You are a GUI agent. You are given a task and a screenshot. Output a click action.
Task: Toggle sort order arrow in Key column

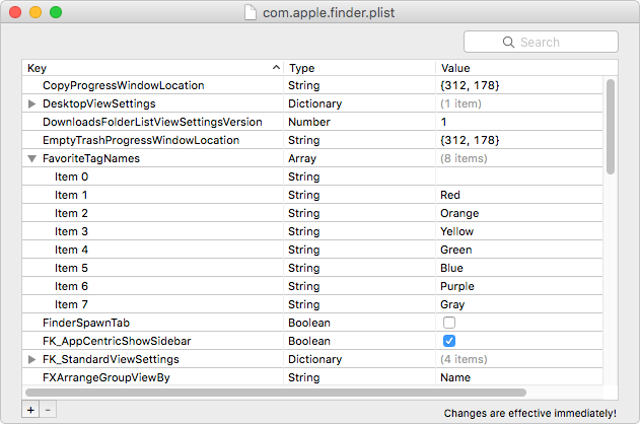(x=276, y=68)
